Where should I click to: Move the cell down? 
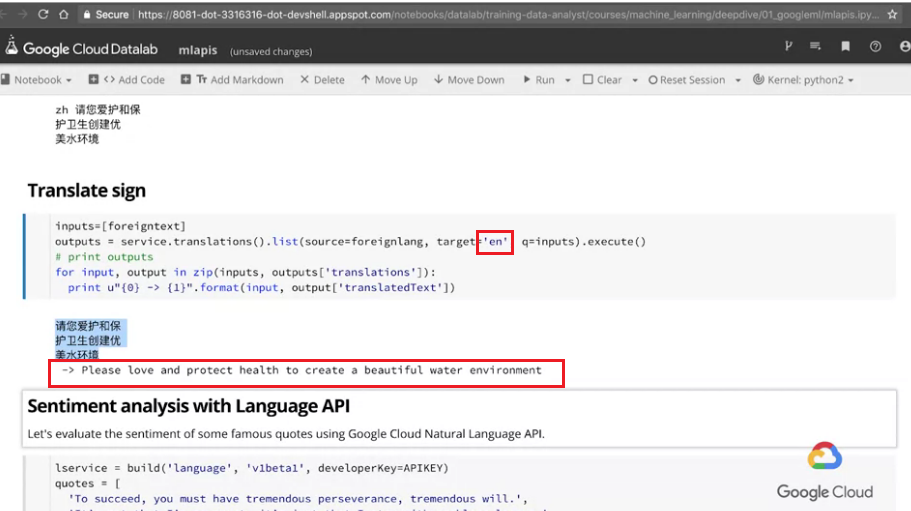coord(469,80)
